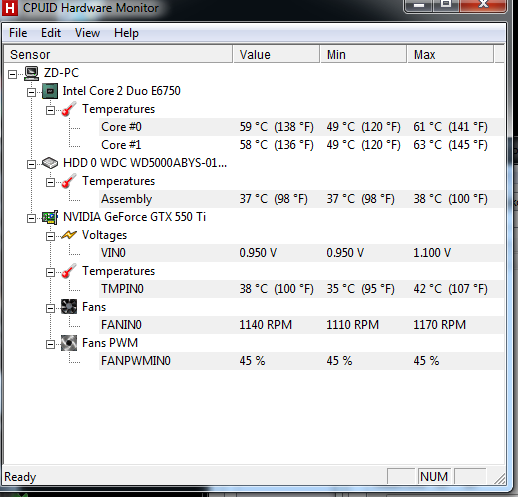The height and width of the screenshot is (497, 518).
Task: Click the Sensor column header
Action: tap(118, 54)
